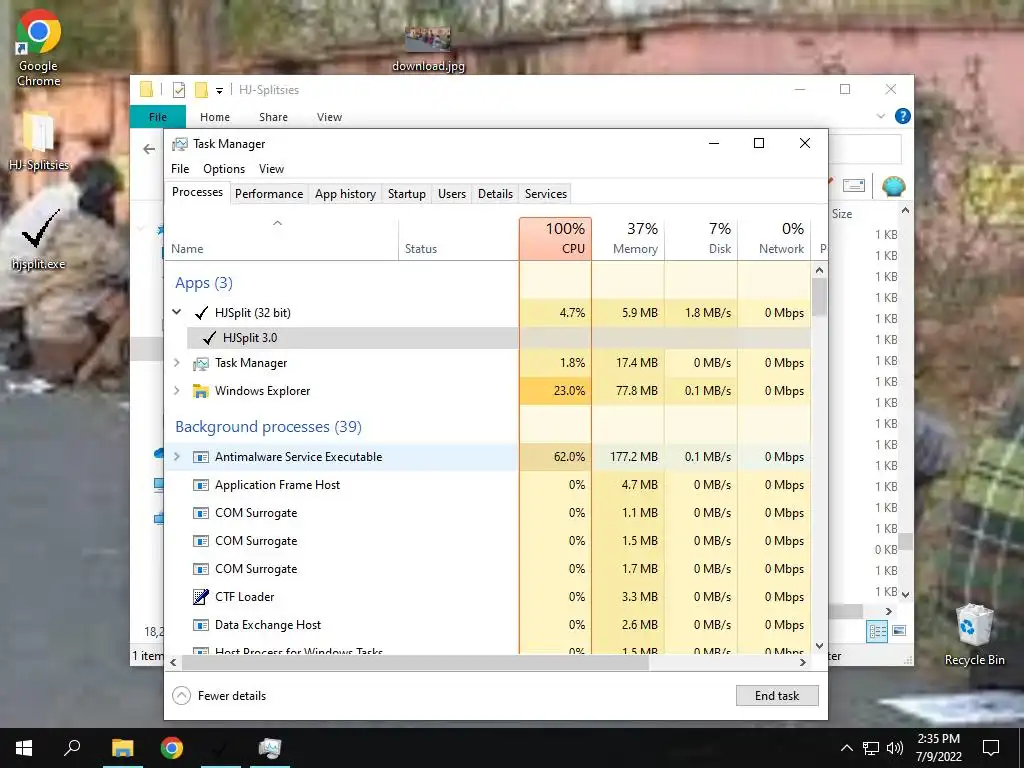Click the Task Manager title bar icon

tap(180, 144)
